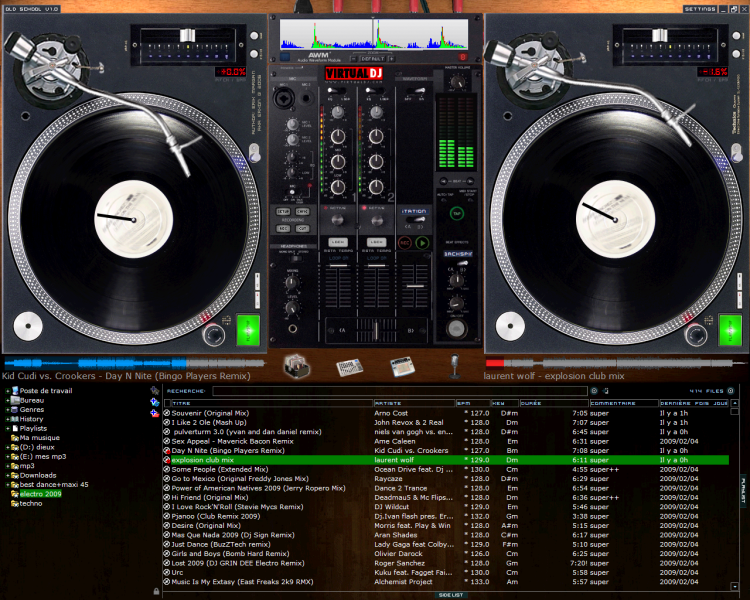Click the next beat arrow

point(470,181)
